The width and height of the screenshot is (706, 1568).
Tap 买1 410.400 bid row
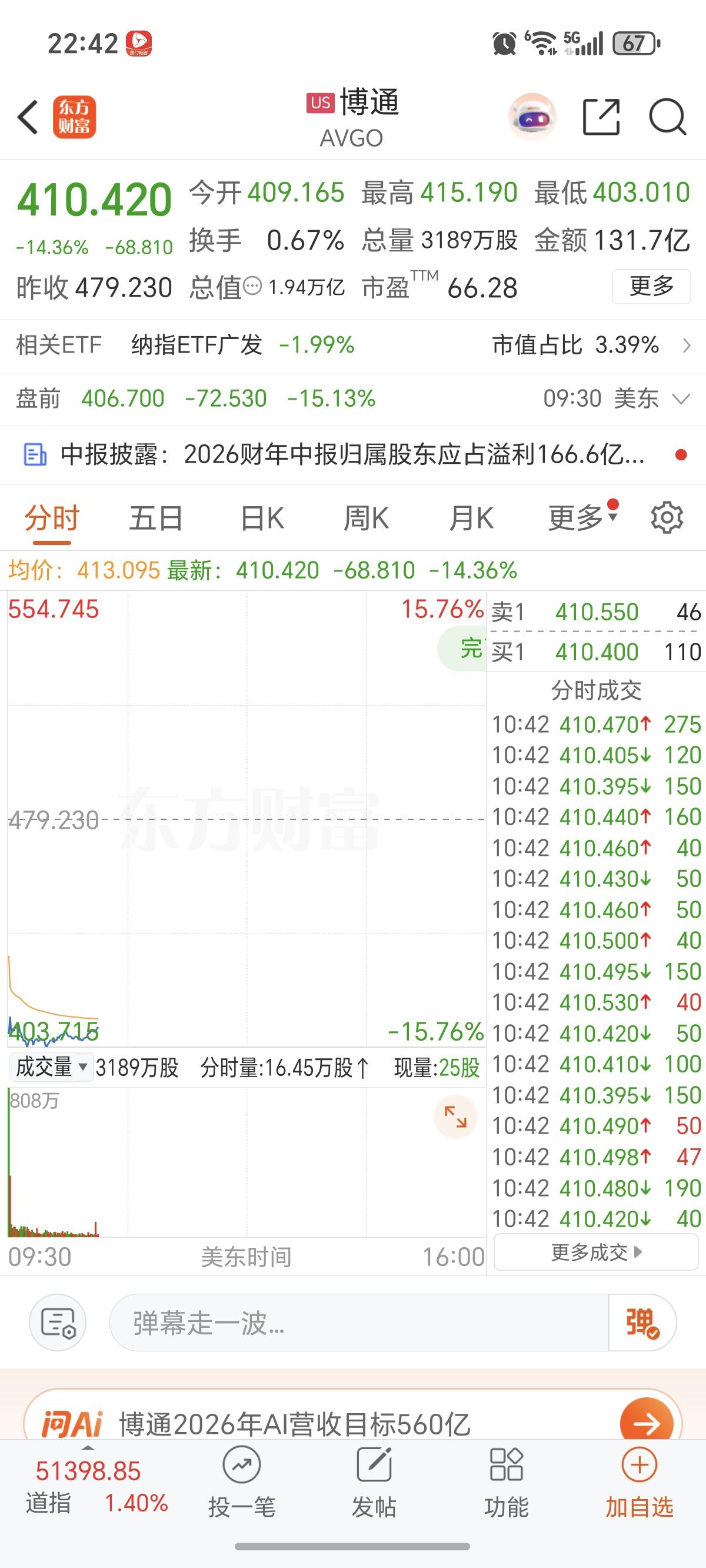pos(596,652)
